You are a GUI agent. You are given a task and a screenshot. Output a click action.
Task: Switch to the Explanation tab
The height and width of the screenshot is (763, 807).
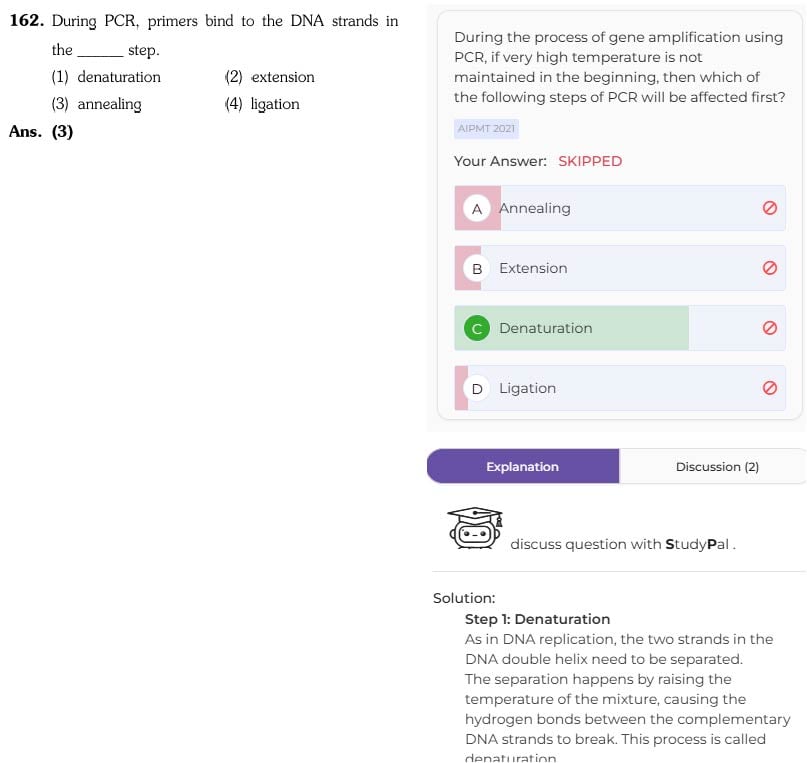(x=523, y=466)
